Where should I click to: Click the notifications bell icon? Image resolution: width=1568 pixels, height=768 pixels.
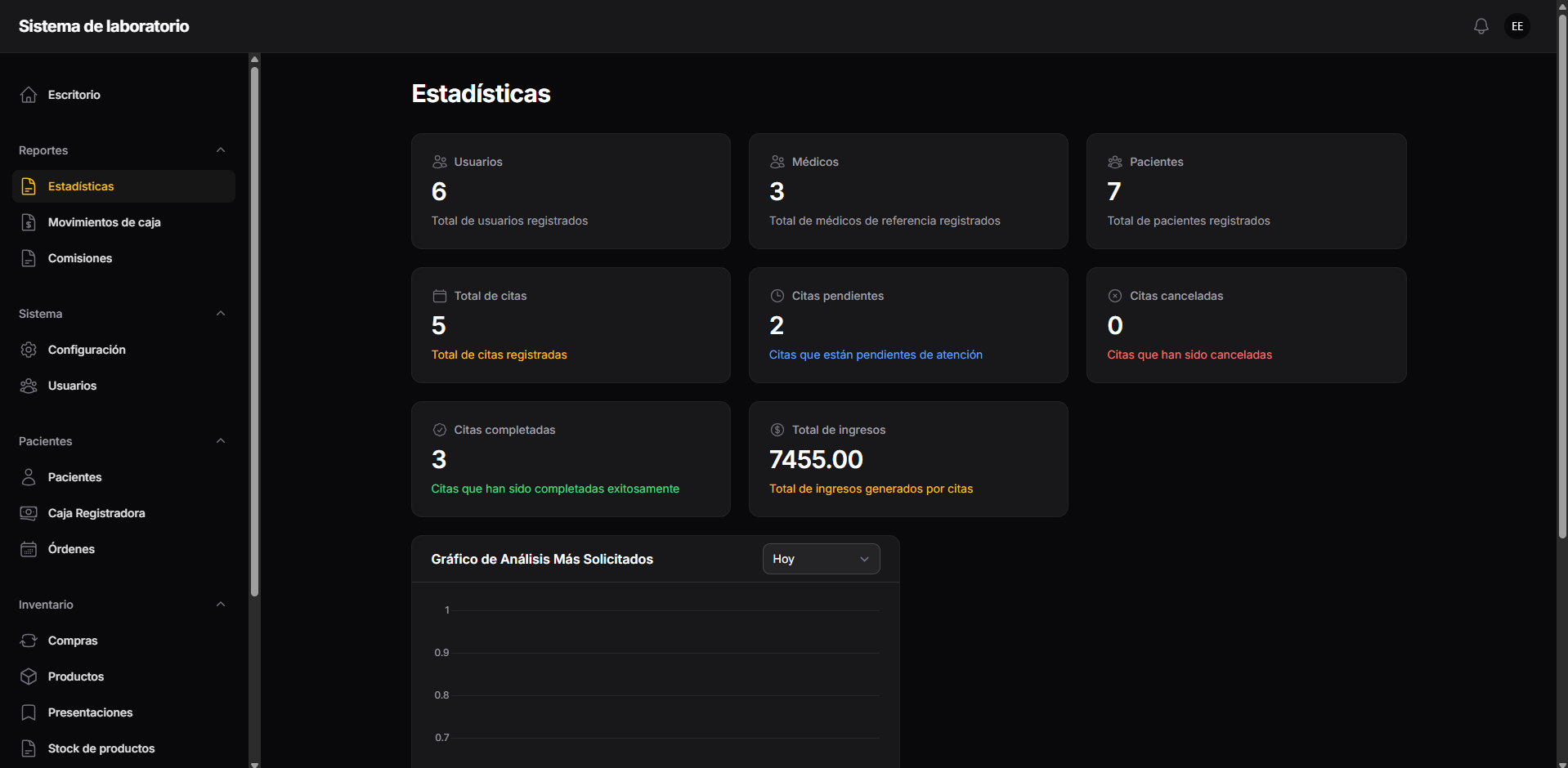click(x=1481, y=26)
